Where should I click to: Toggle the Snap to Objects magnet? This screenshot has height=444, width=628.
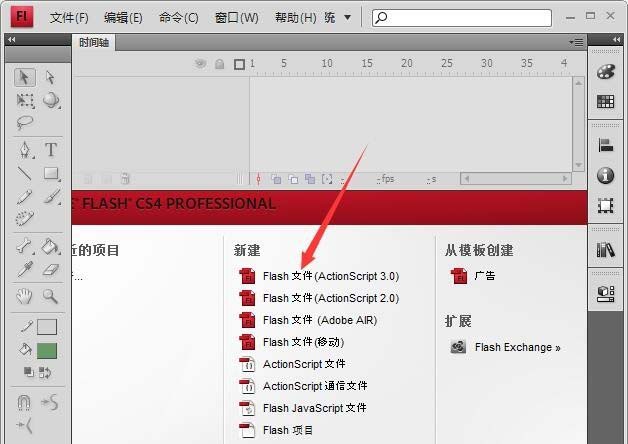(x=24, y=402)
